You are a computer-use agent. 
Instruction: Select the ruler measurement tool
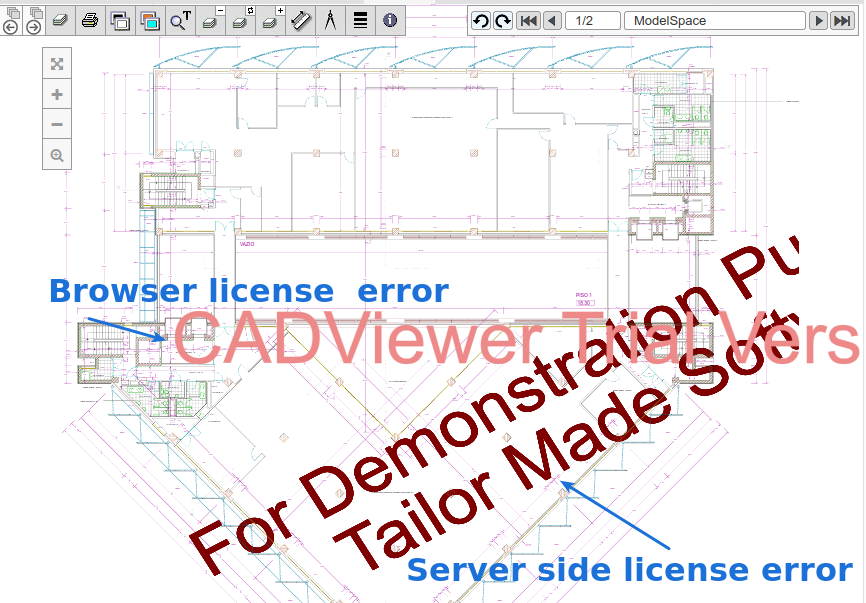pyautogui.click(x=300, y=20)
